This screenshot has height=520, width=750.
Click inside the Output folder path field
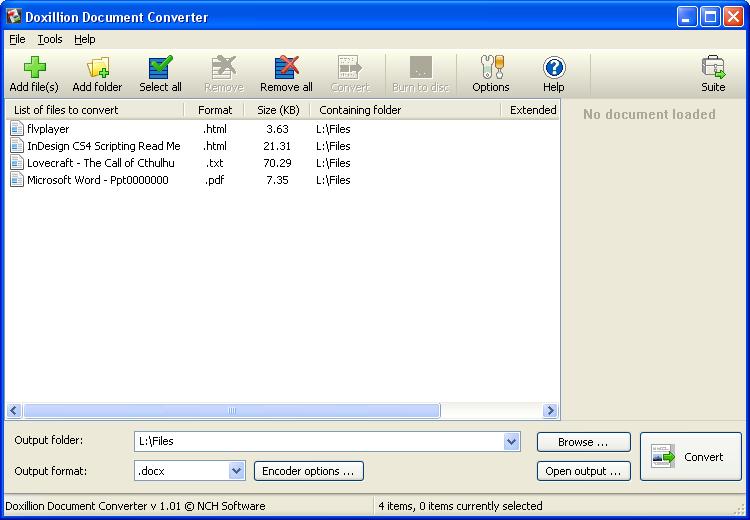coord(319,441)
